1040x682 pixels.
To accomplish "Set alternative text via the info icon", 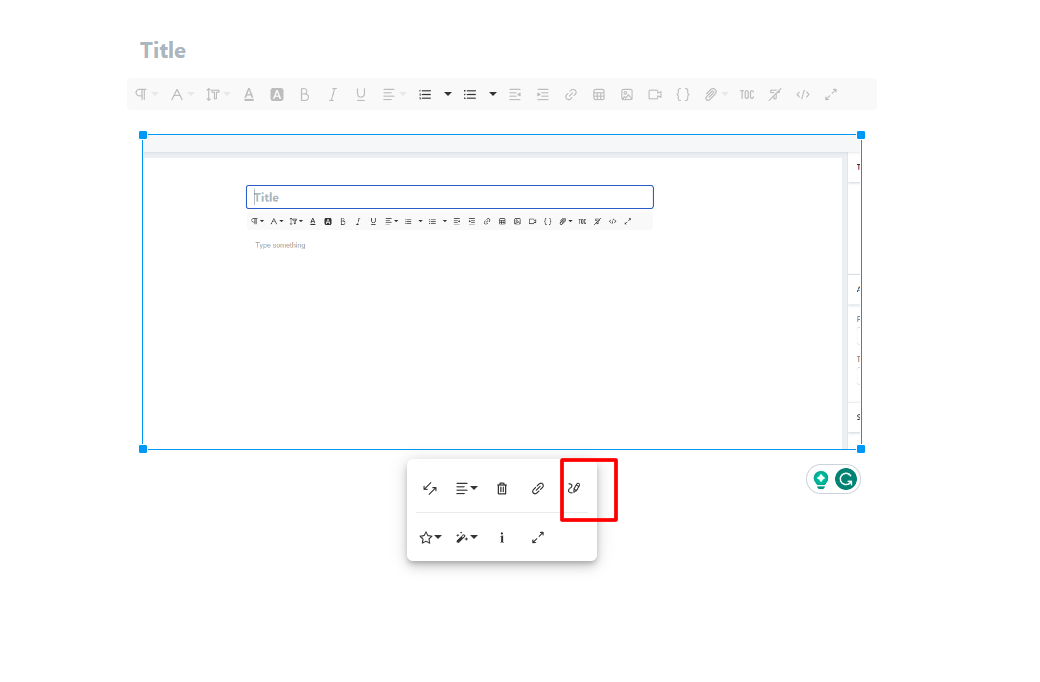I will 502,538.
